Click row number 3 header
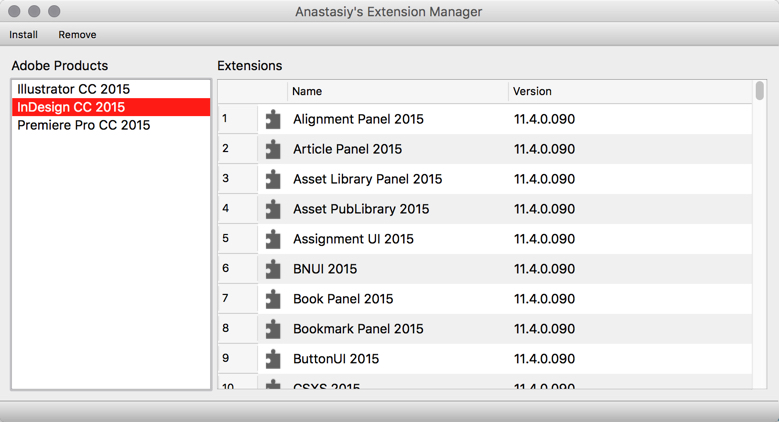Viewport: 779px width, 422px height. click(237, 178)
